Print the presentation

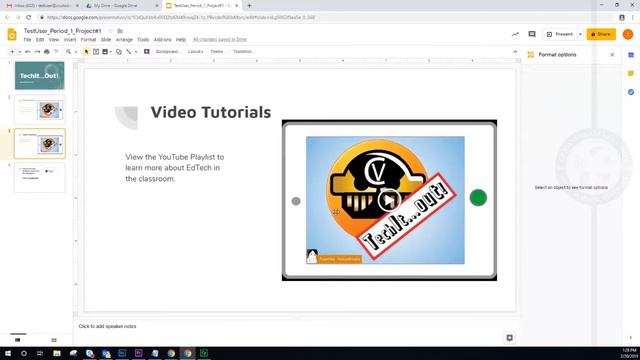[47, 52]
